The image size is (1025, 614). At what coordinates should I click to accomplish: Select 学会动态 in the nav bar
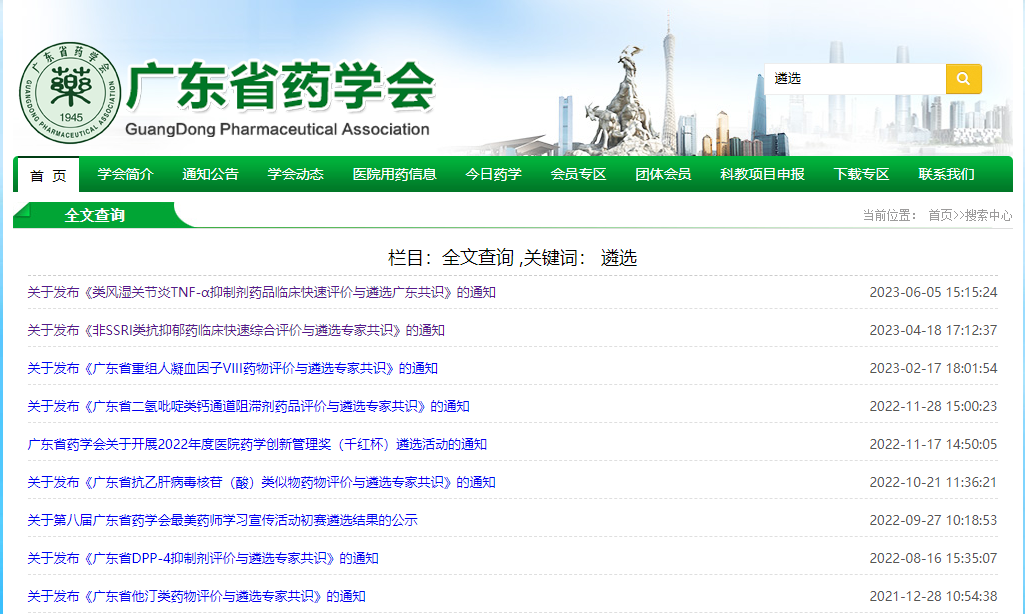[295, 174]
